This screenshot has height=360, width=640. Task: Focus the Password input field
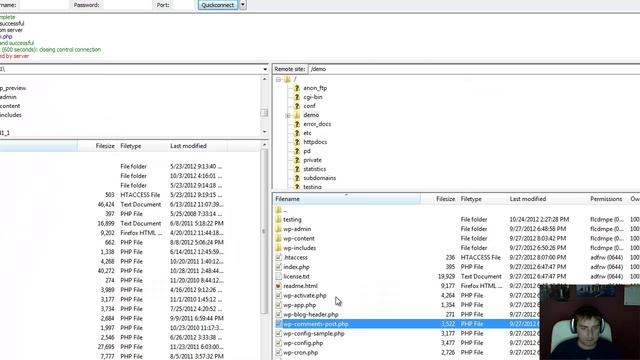[128, 5]
